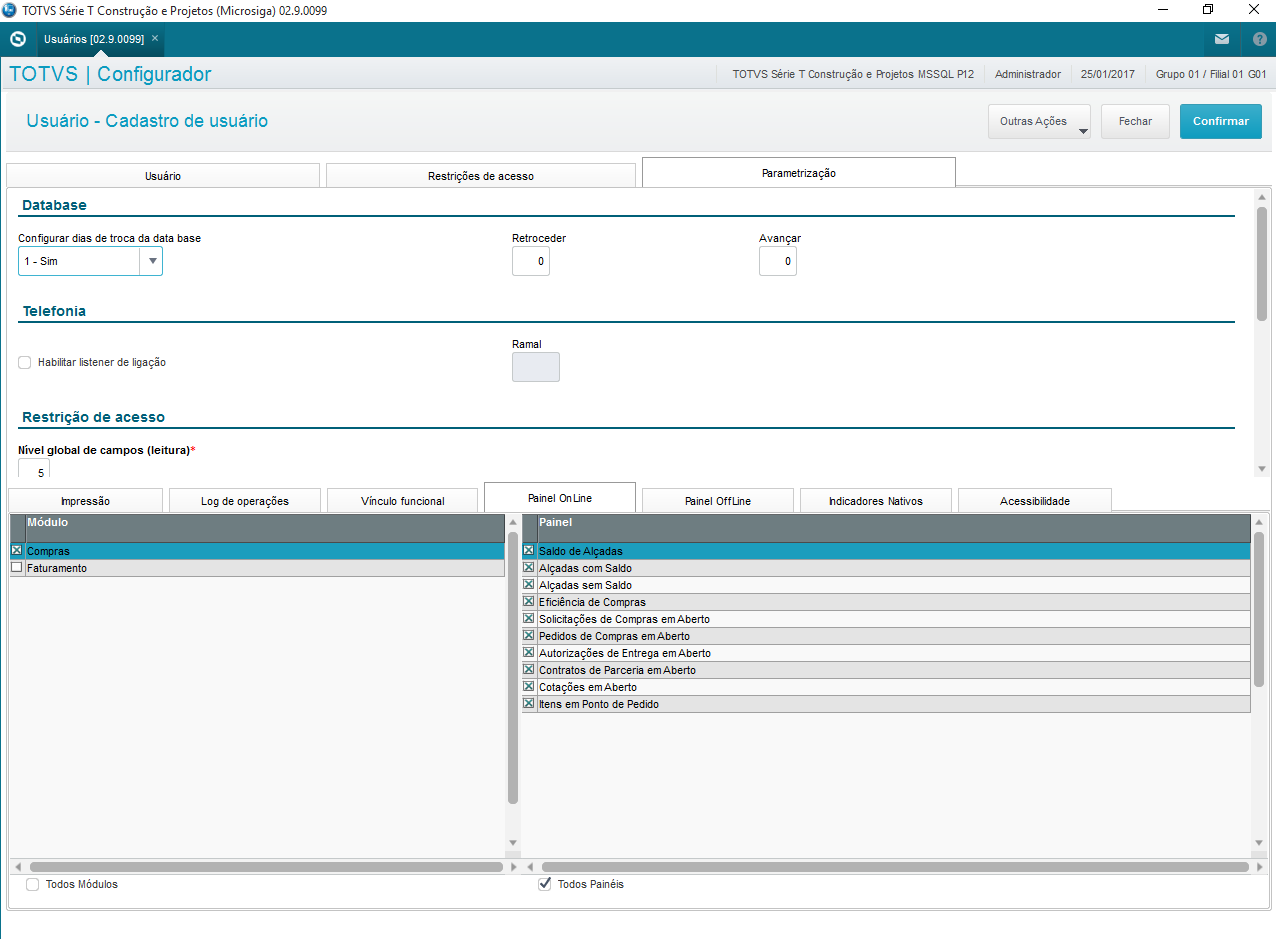Select the Parametrização tab

click(x=798, y=172)
